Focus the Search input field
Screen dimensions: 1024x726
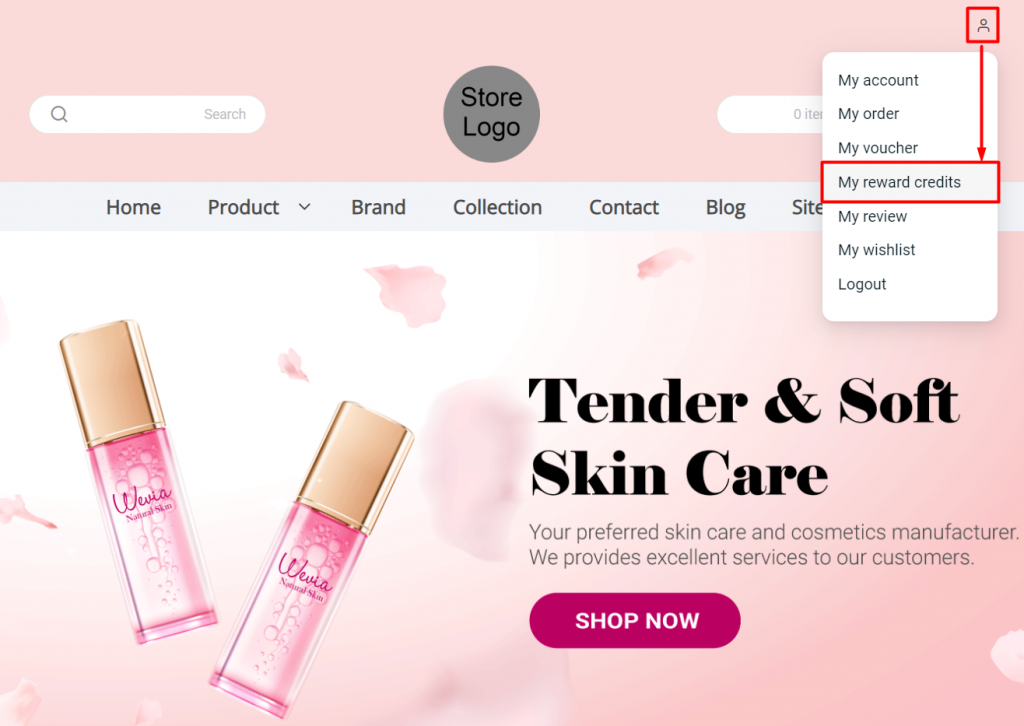tap(148, 114)
